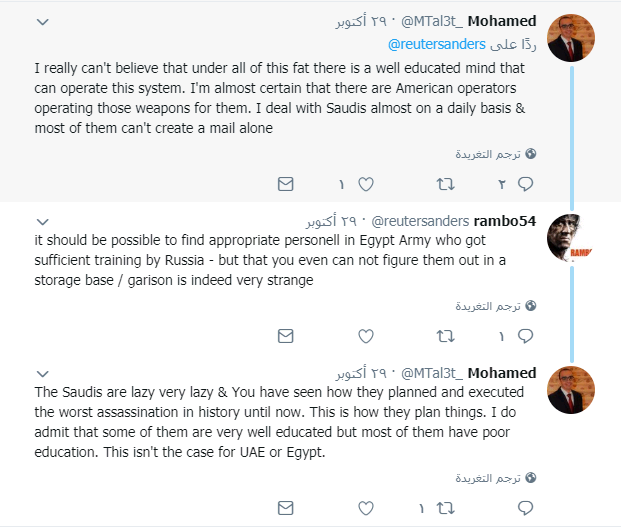Retweet the tweet about Saudis being lazy
The image size is (621, 529).
[x=446, y=507]
